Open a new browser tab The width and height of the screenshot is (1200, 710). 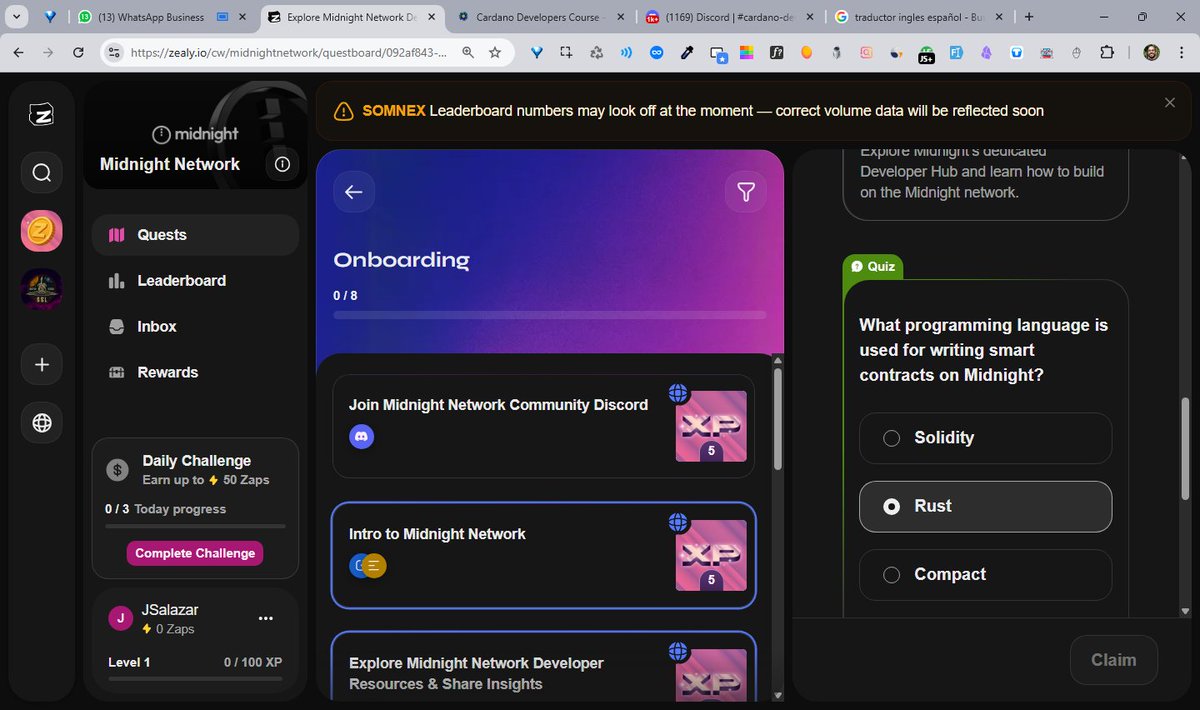point(1029,17)
